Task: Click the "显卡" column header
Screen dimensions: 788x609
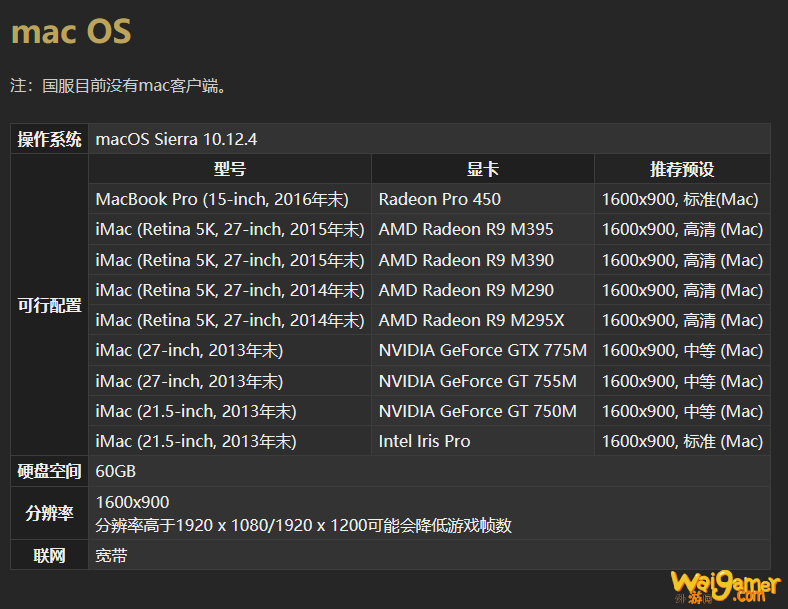Action: [x=482, y=169]
